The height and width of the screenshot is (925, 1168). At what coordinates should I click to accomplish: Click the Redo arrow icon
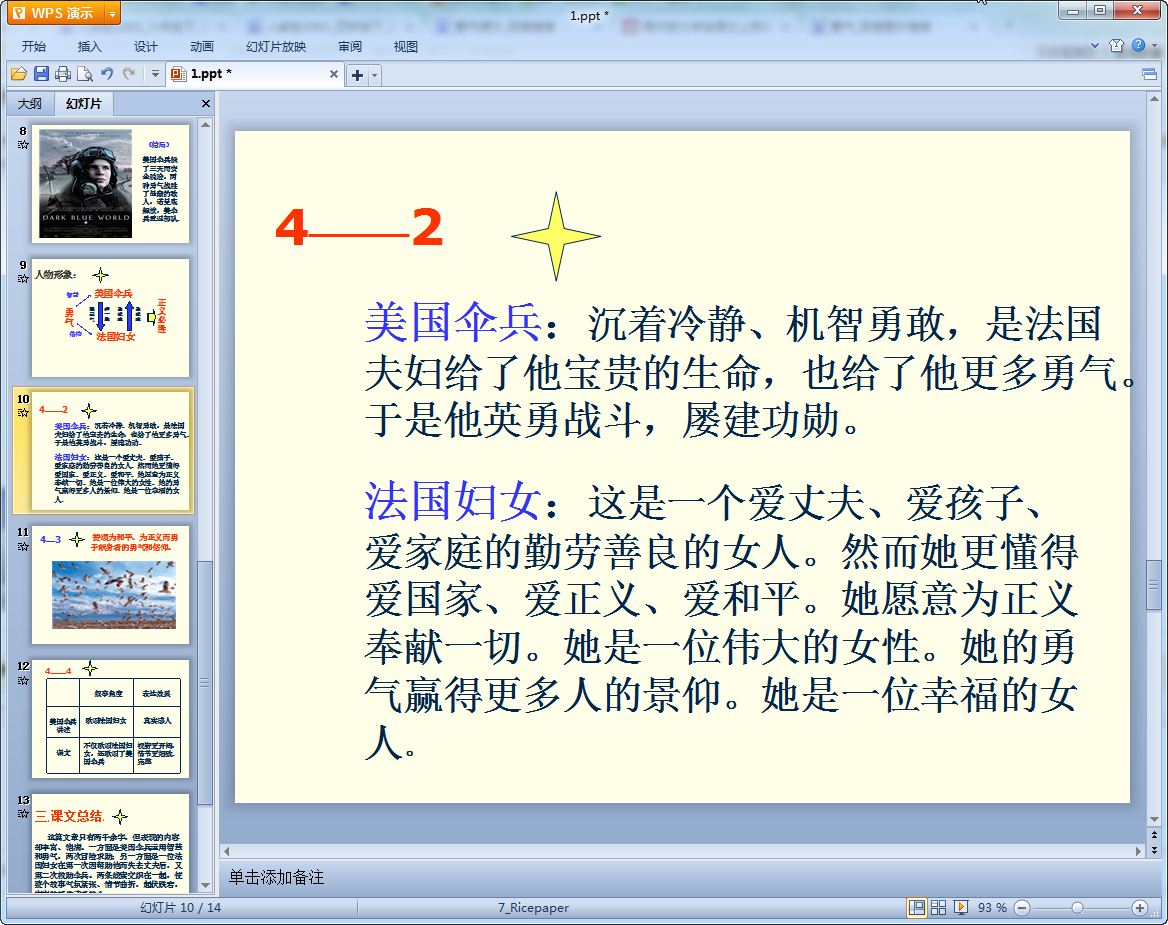(x=129, y=74)
